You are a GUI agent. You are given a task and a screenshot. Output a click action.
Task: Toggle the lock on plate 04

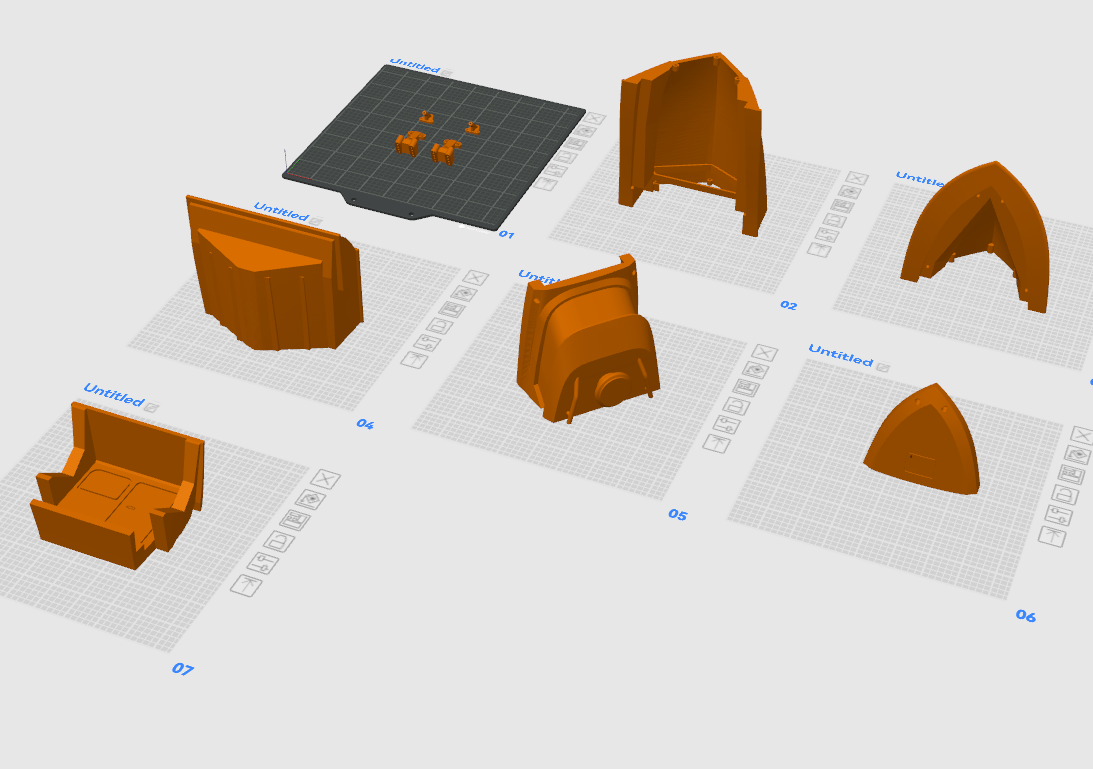(x=440, y=326)
